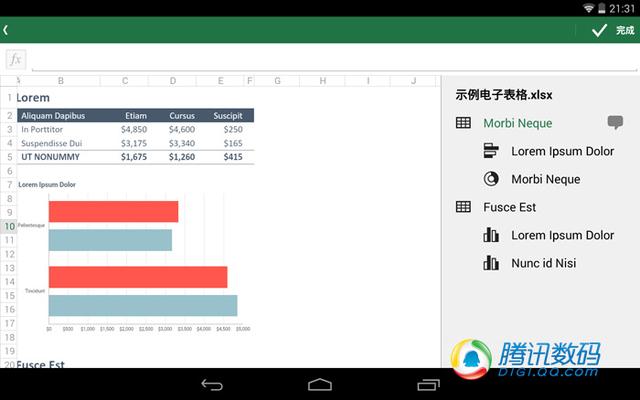This screenshot has height=400, width=640.
Task: Tap the Android home navigation button
Action: click(320, 384)
